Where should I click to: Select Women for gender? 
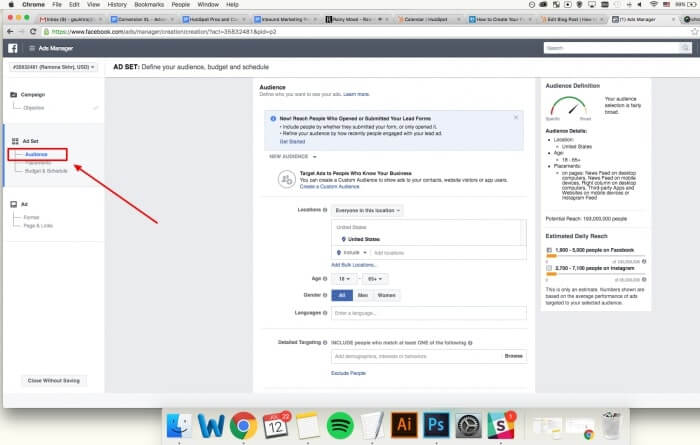point(386,295)
